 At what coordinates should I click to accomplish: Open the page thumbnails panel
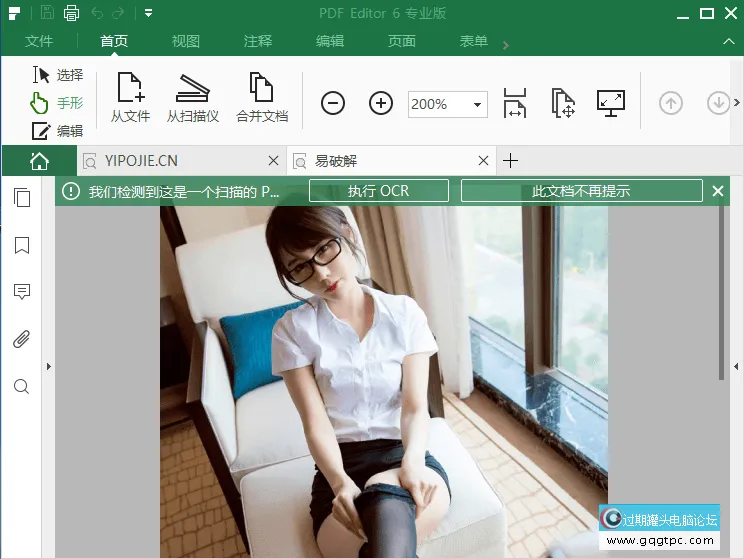pyautogui.click(x=22, y=197)
